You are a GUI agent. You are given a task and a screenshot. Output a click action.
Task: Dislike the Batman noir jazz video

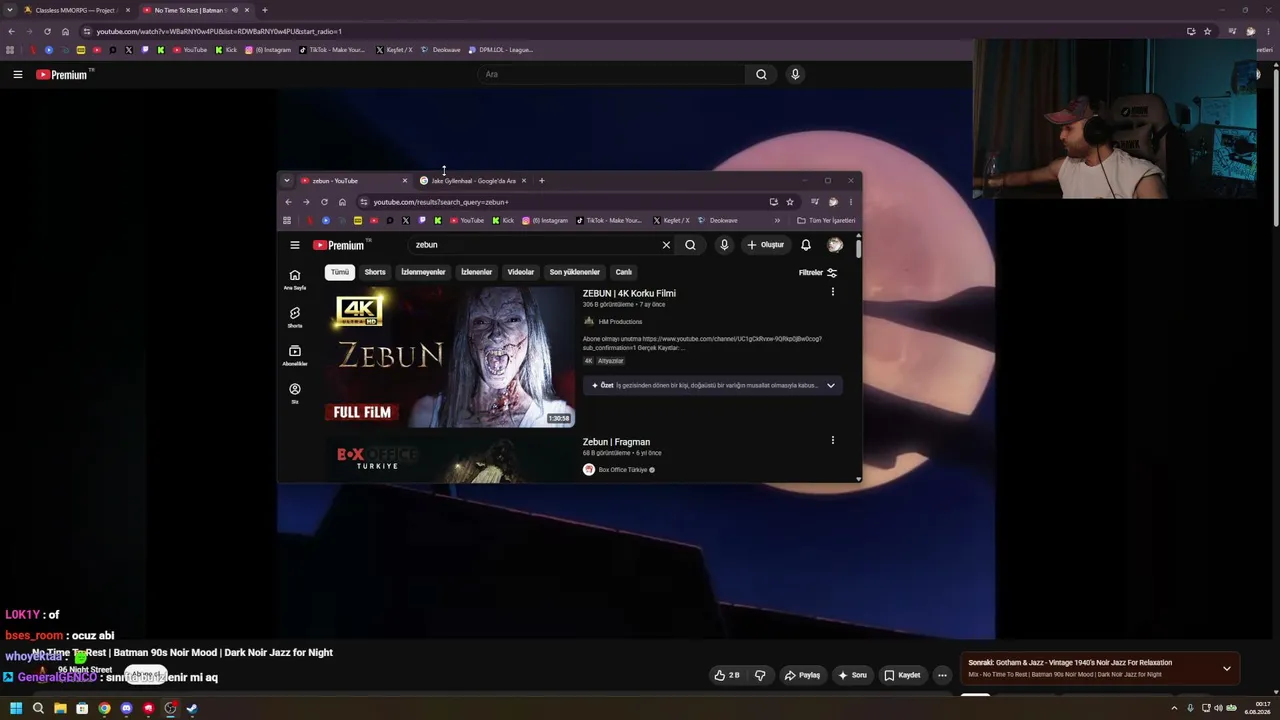(760, 675)
